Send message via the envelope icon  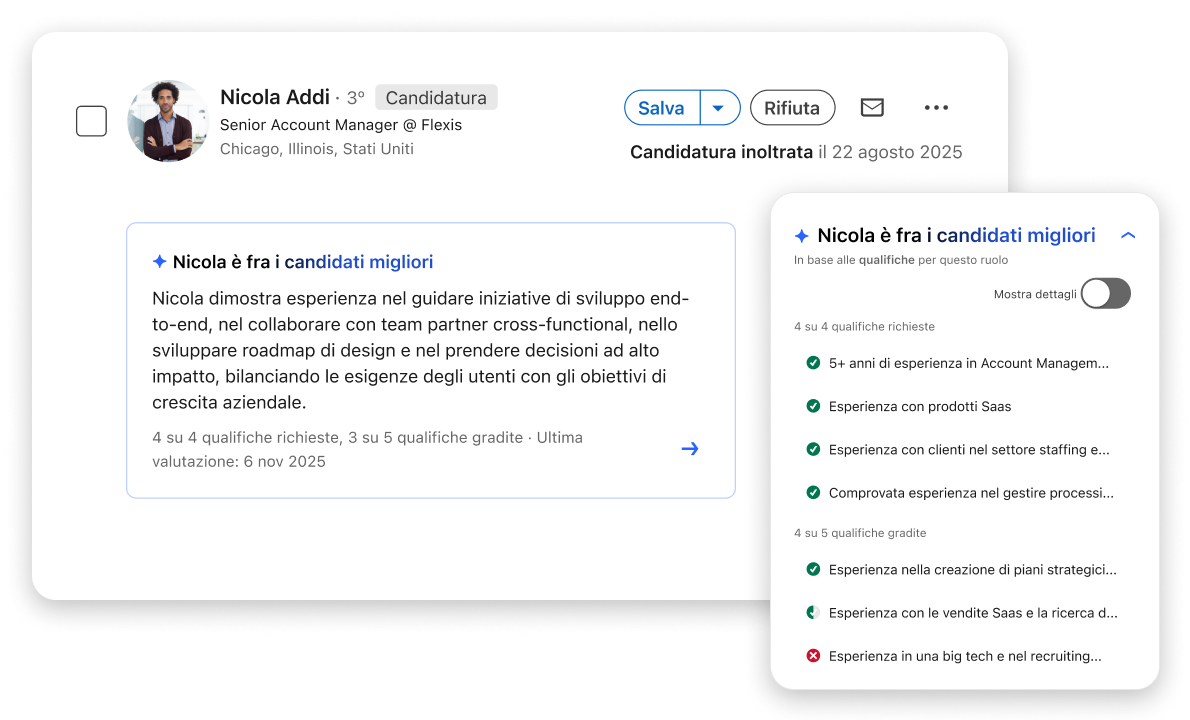click(x=872, y=108)
